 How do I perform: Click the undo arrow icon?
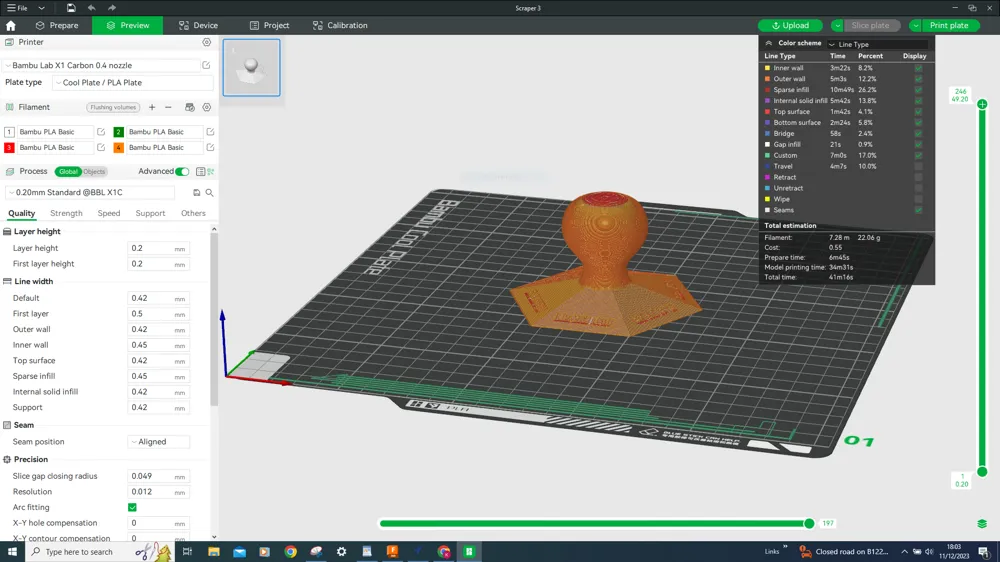click(x=91, y=8)
